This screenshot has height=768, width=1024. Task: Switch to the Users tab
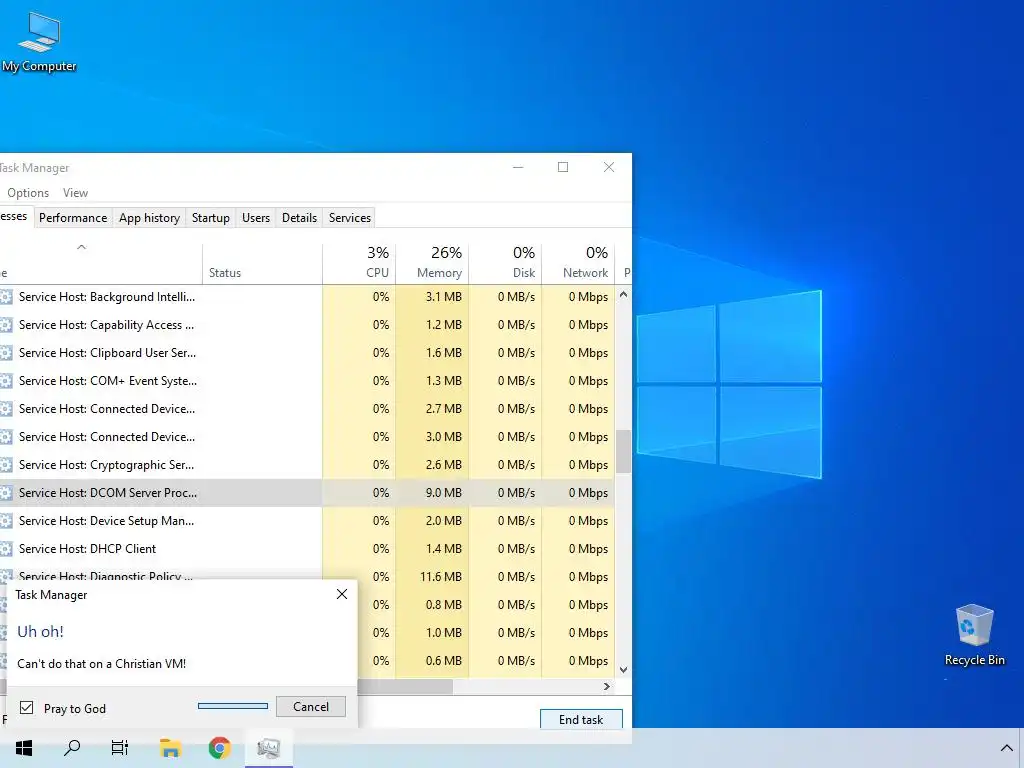click(256, 217)
